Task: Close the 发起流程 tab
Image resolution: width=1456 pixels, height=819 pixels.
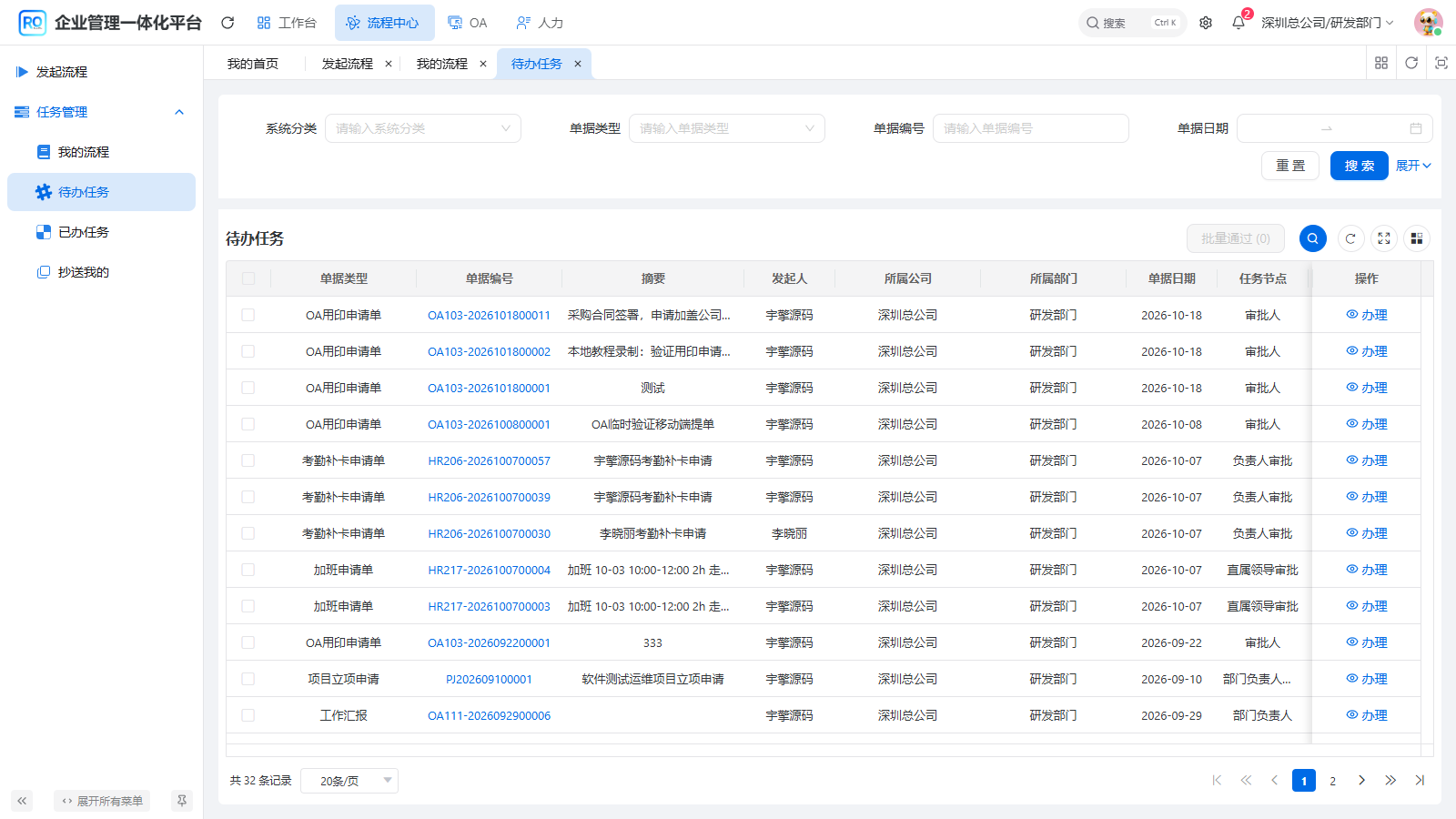Action: coord(389,64)
